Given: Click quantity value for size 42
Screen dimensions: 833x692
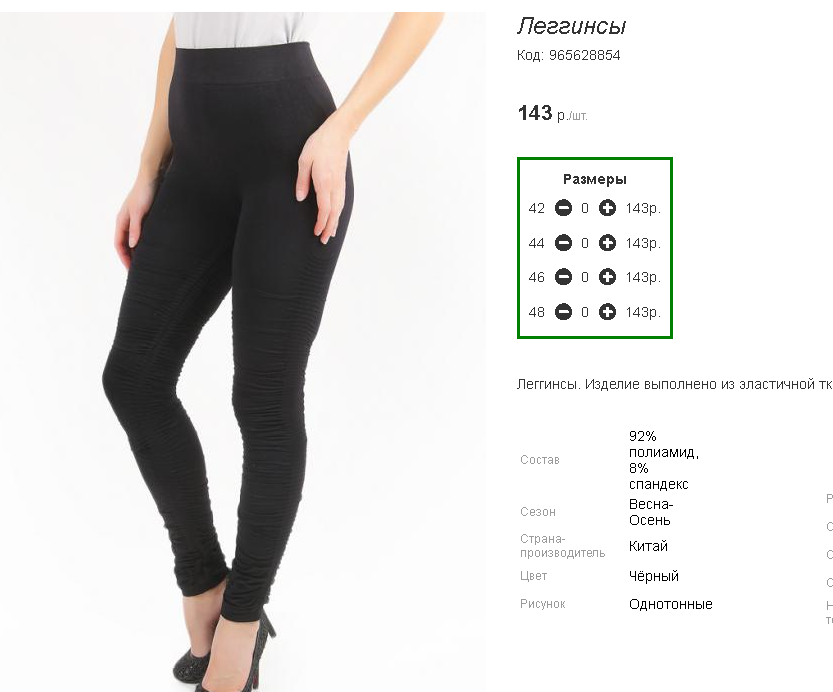Looking at the screenshot, I should (x=585, y=208).
